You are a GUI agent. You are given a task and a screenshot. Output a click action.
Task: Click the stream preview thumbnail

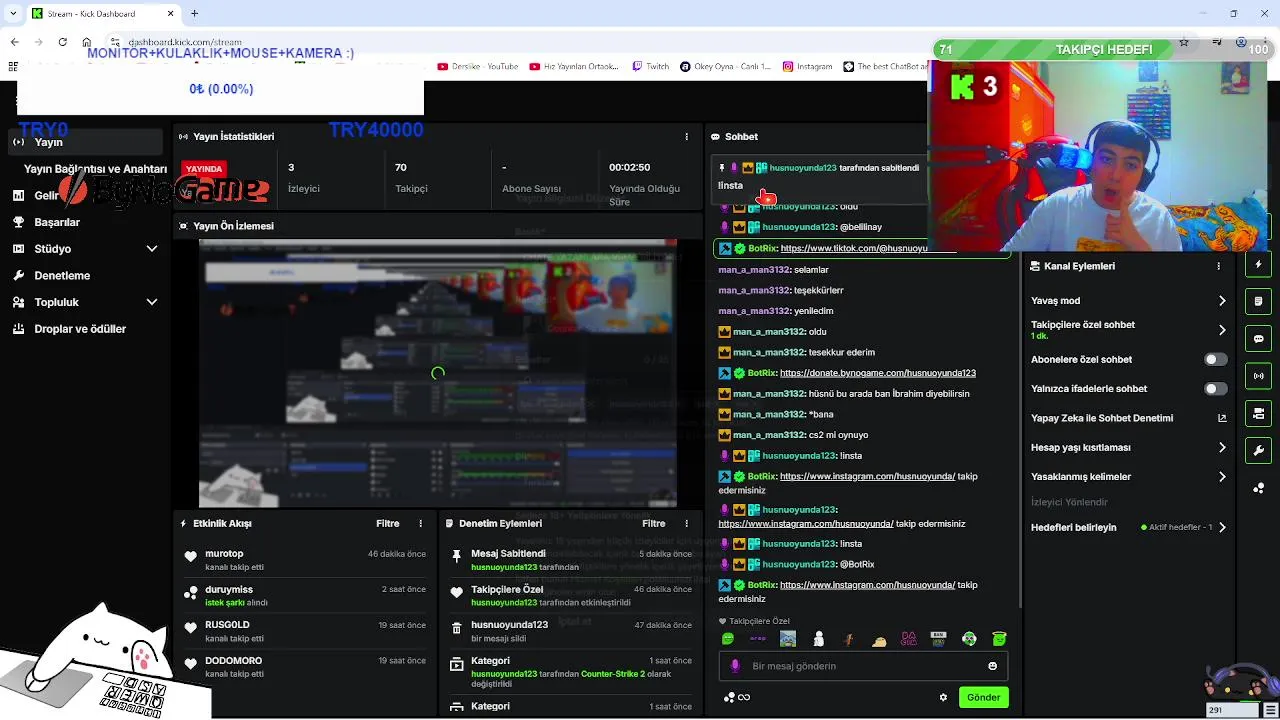pyautogui.click(x=438, y=373)
